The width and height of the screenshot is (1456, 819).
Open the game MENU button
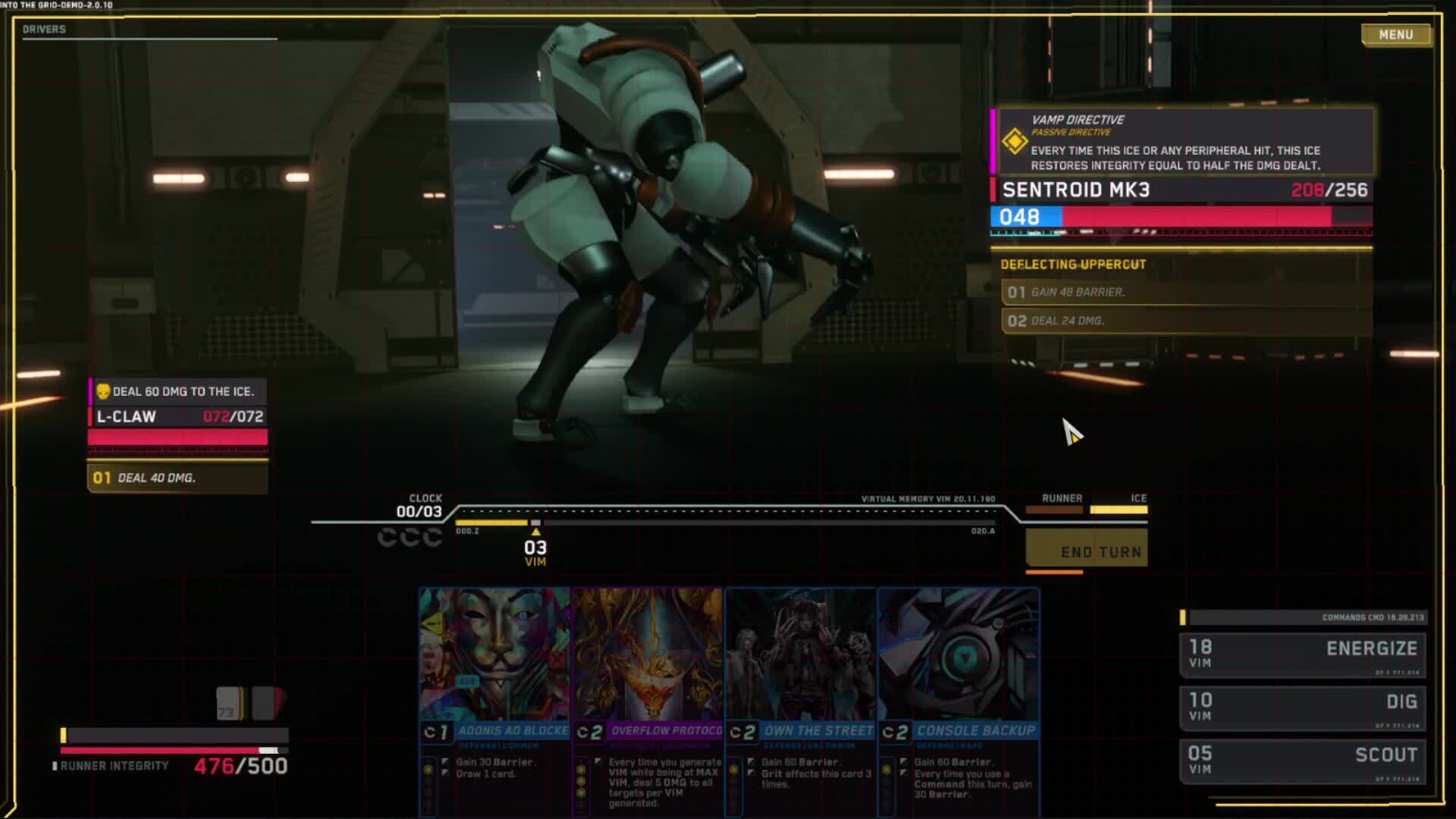point(1395,35)
